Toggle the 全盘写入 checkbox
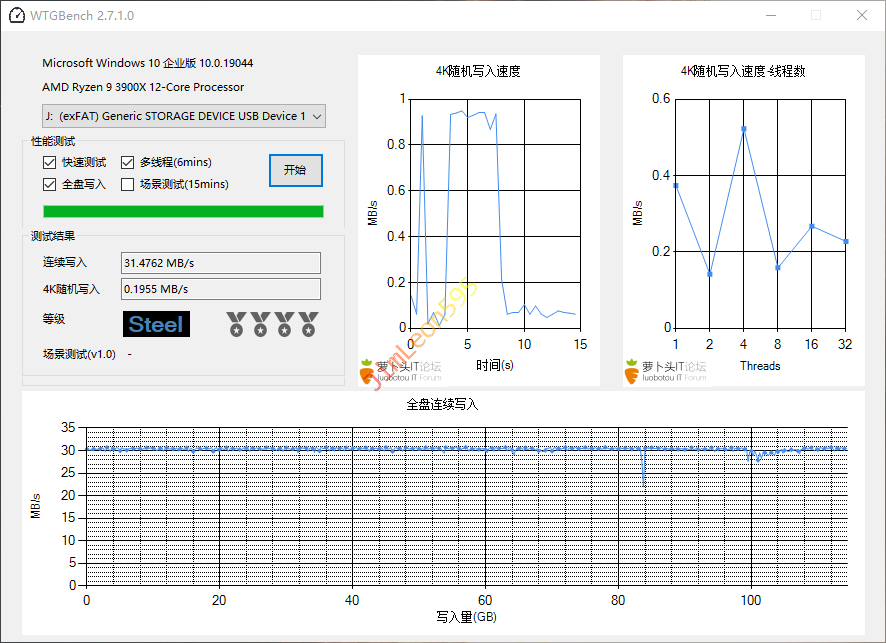The height and width of the screenshot is (643, 886). point(50,184)
